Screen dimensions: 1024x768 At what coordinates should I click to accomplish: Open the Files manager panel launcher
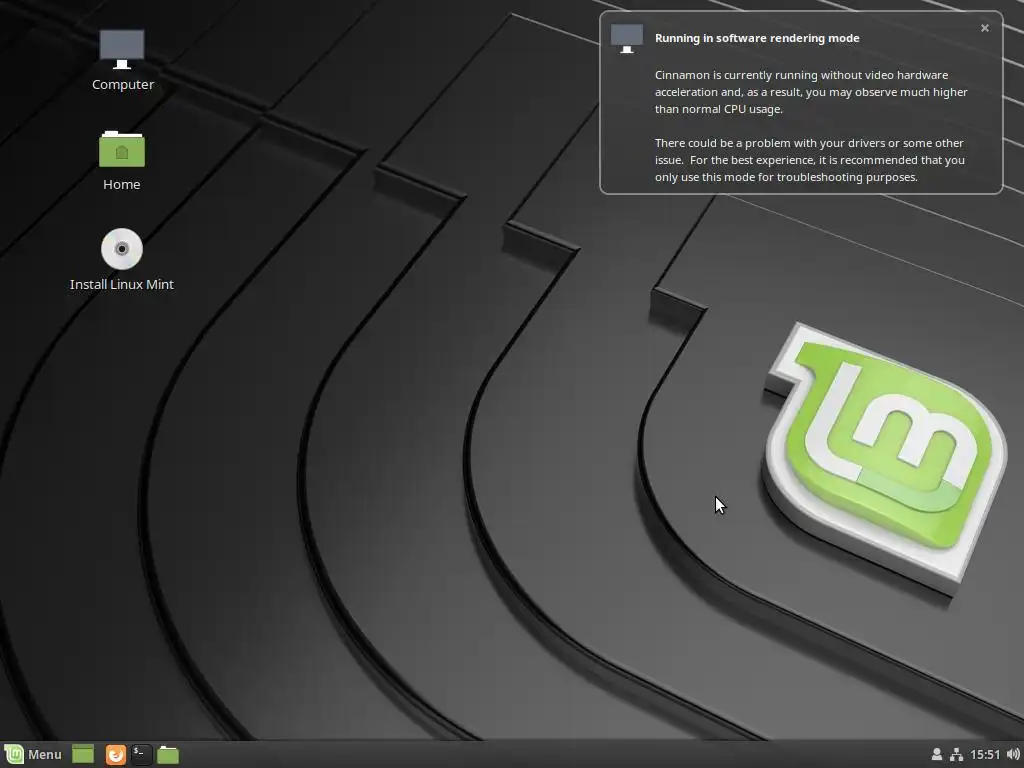[168, 754]
